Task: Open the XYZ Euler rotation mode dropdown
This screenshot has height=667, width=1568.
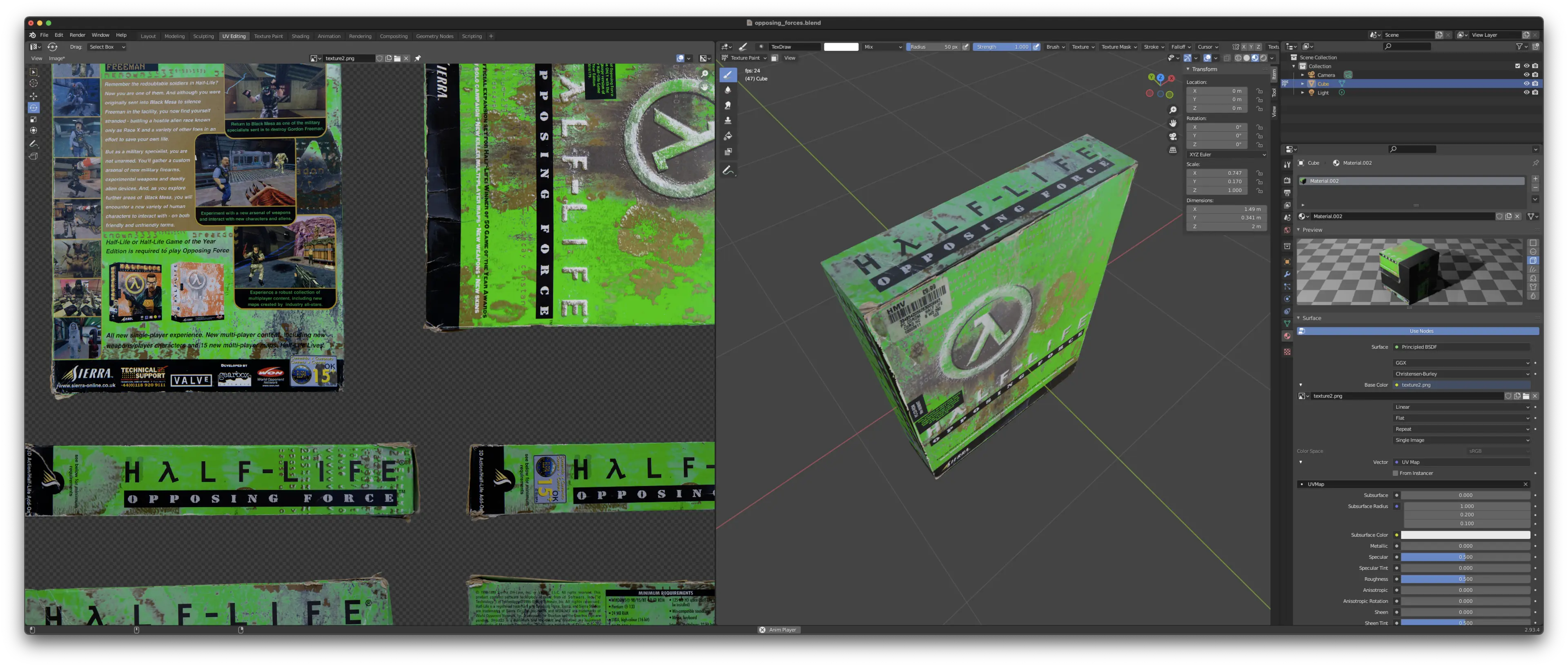Action: 1225,155
